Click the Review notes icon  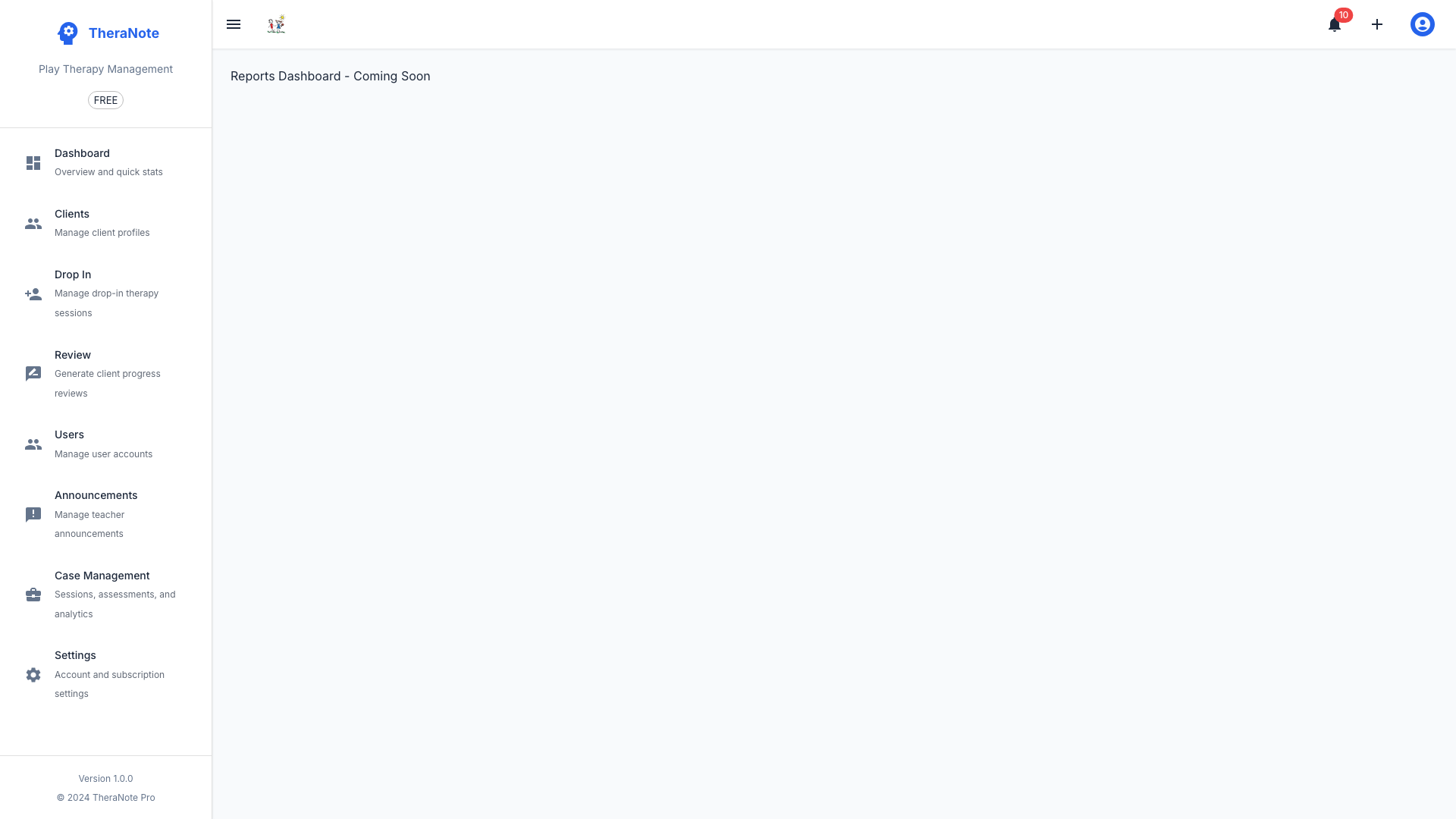pos(33,374)
